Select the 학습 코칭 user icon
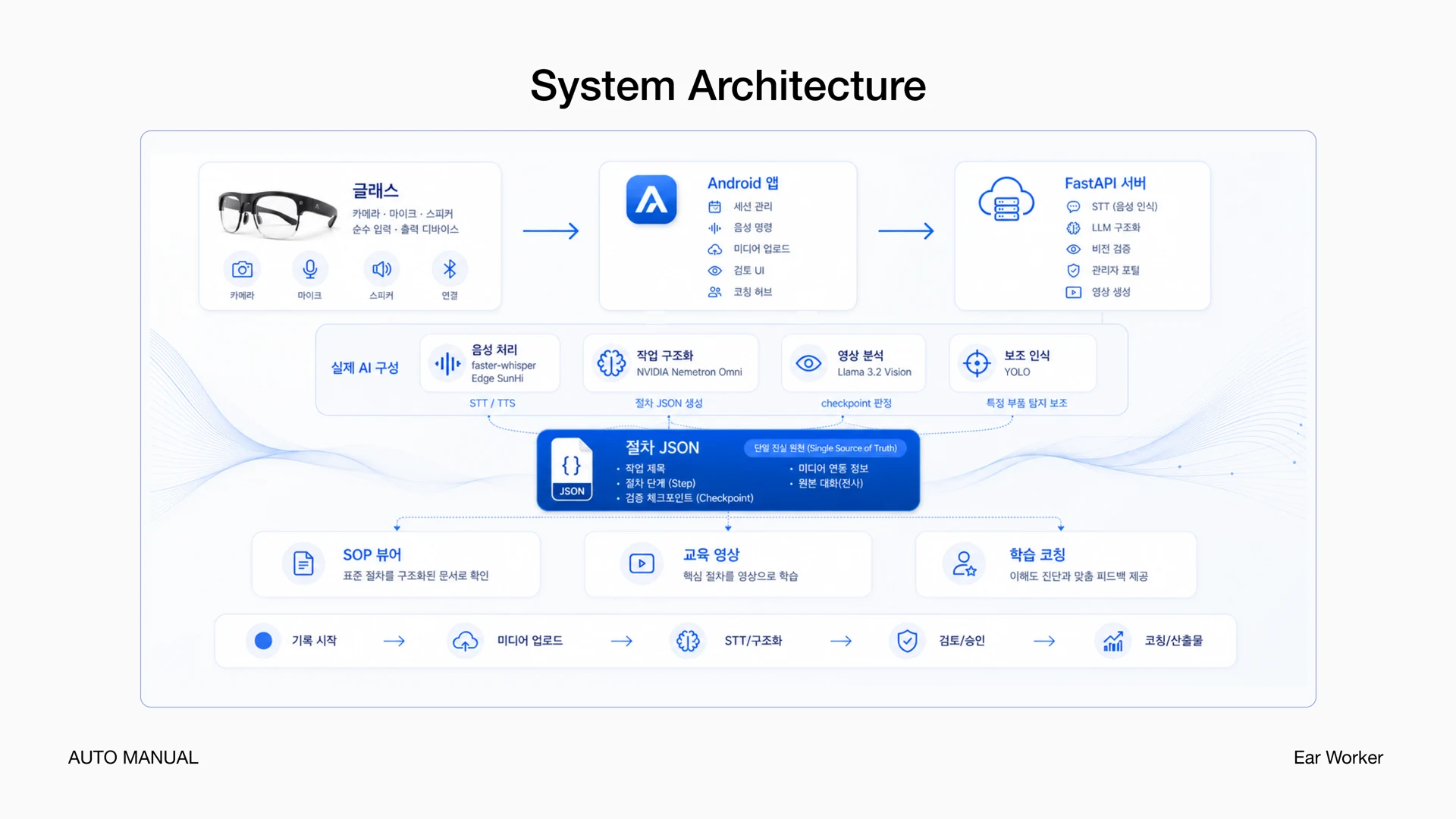The width and height of the screenshot is (1456, 819). 964,563
